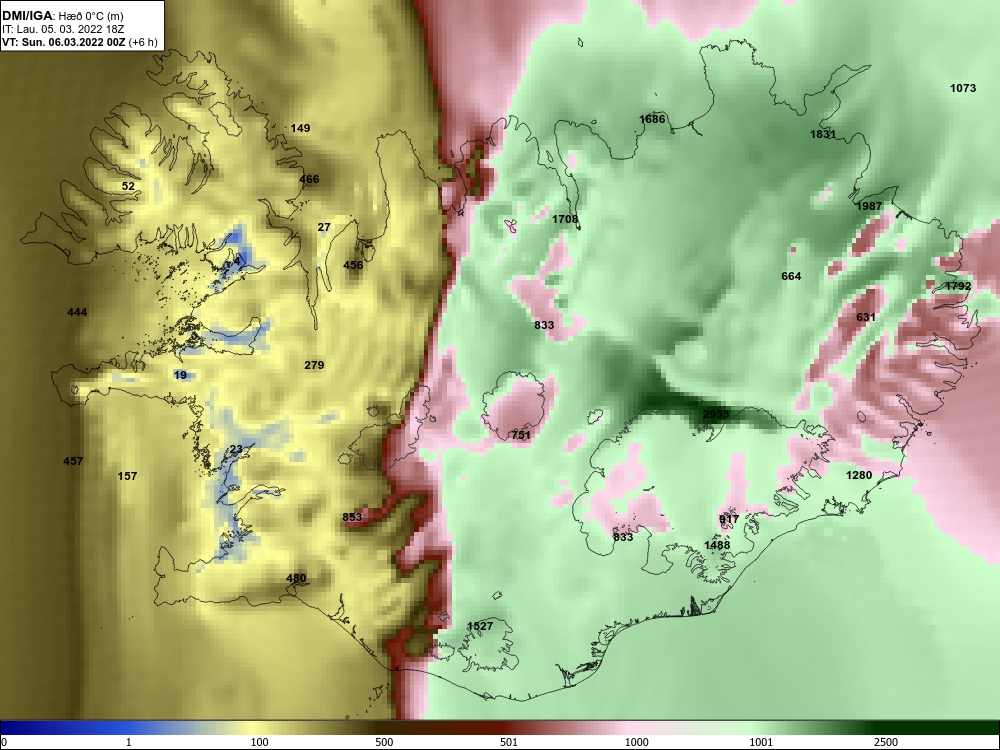Select the 2500 tick on the colour scale
1000x750 pixels.
pyautogui.click(x=886, y=742)
